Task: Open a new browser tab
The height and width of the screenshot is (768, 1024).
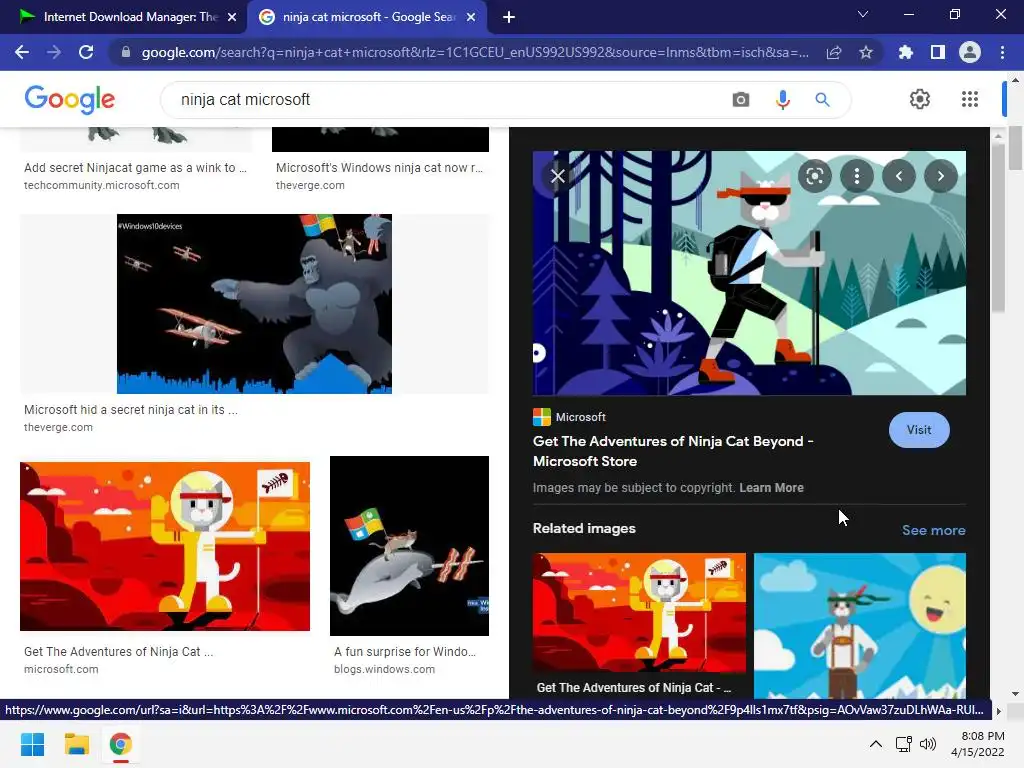Action: 509,17
